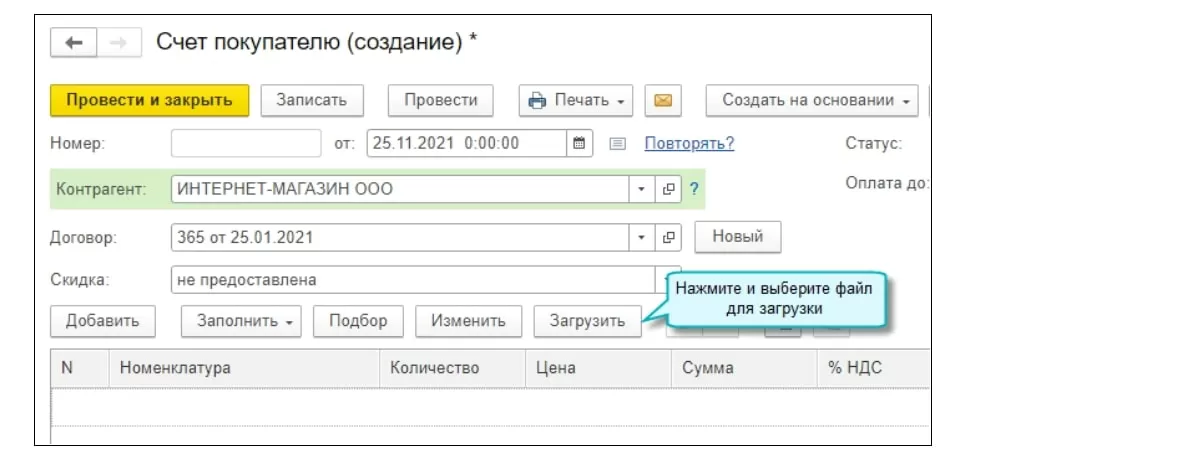Follow the Повторять? link
1200x460 pixels.
689,143
